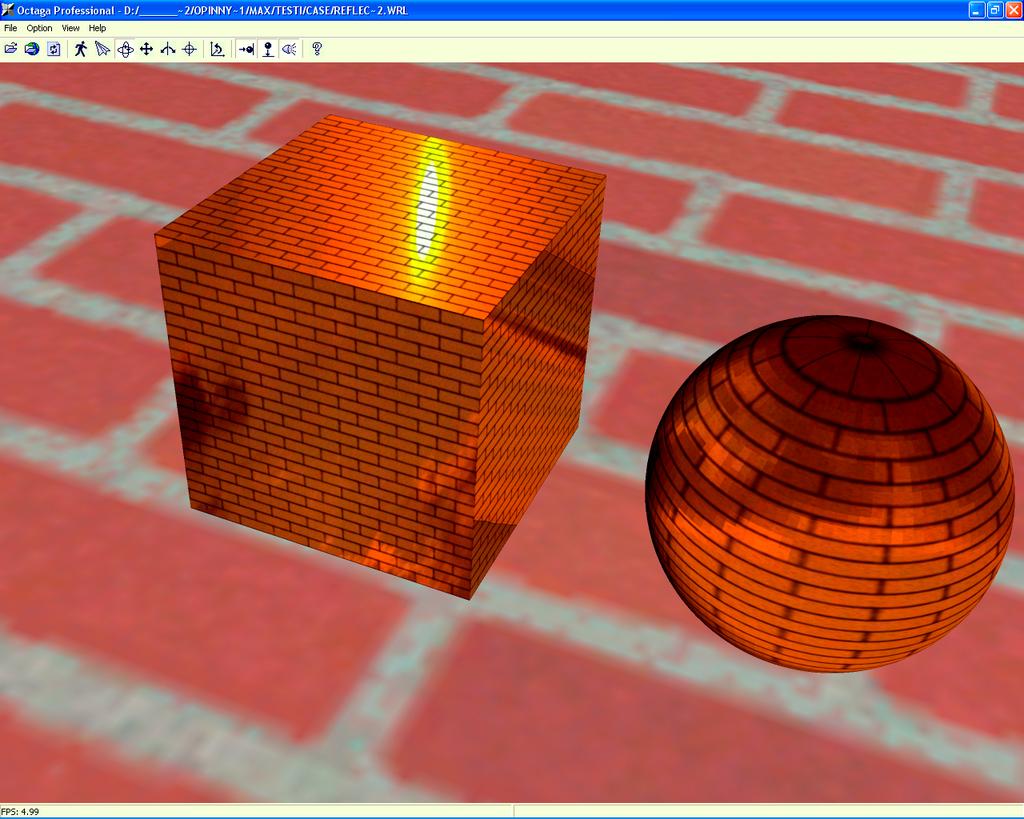The width and height of the screenshot is (1024, 819).
Task: Close the Octaga Professional window
Action: (x=1013, y=10)
